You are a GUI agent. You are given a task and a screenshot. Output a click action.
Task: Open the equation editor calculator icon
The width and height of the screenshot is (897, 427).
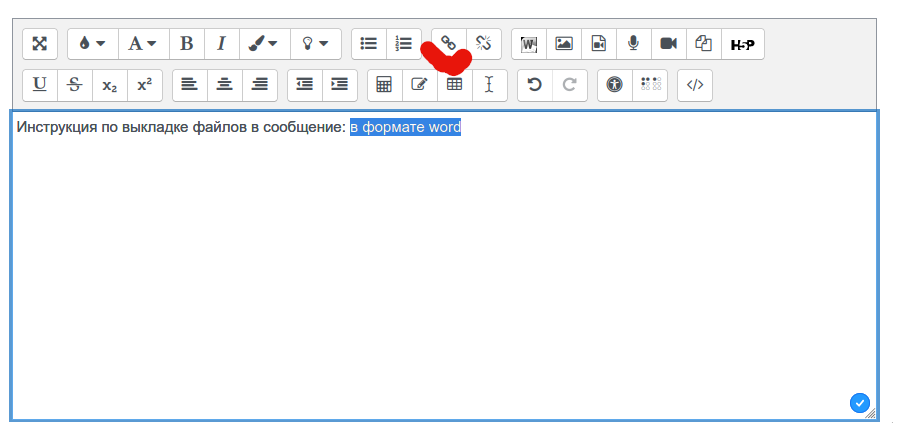384,85
